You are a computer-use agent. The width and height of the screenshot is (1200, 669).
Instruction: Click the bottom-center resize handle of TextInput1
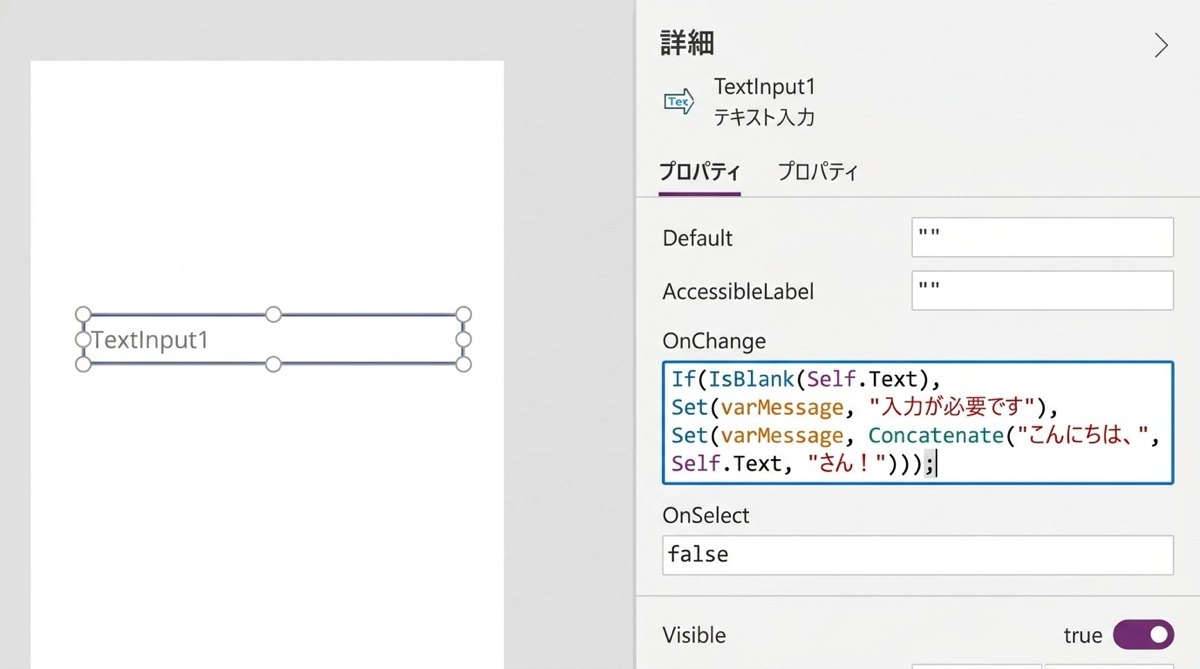click(x=273, y=364)
